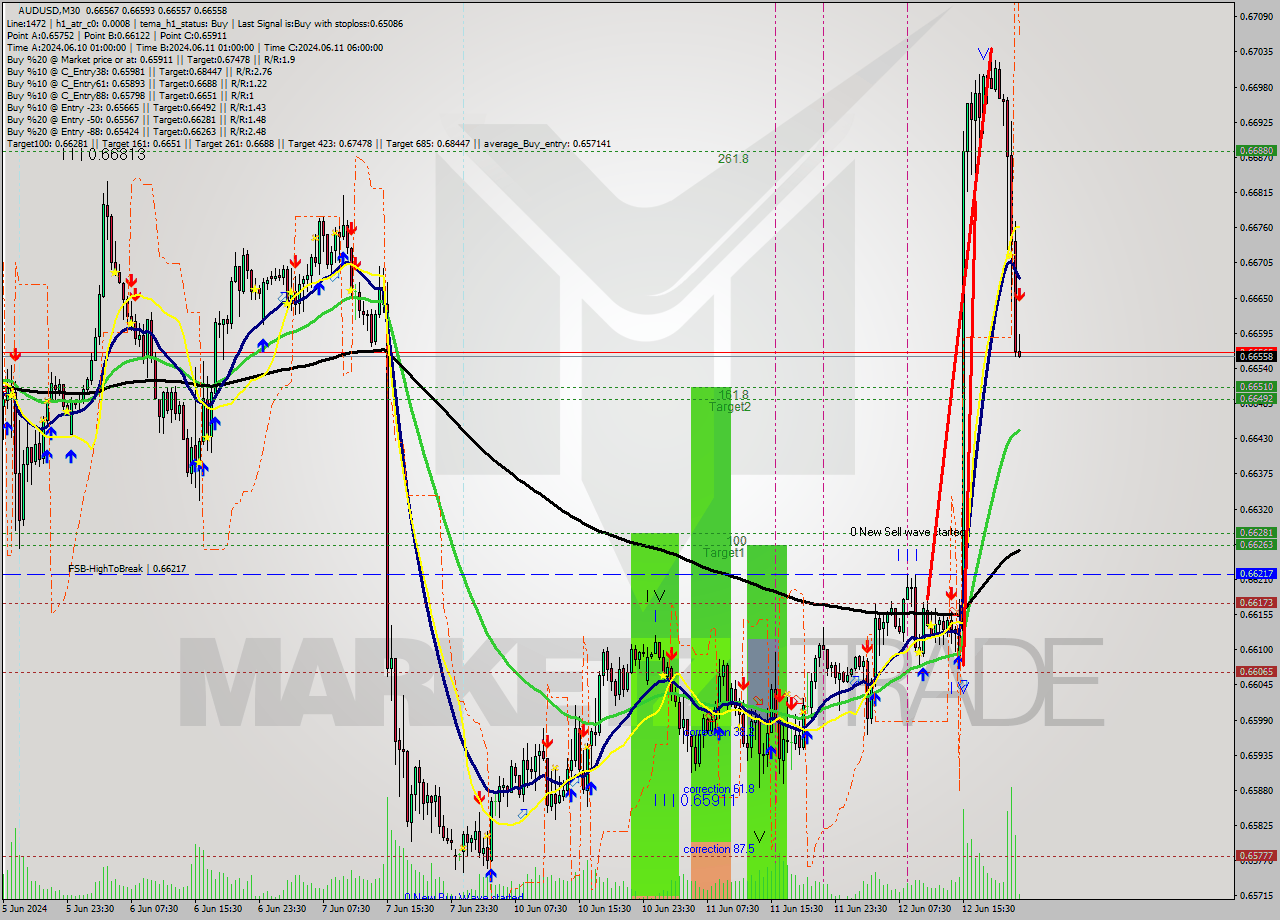
Task: Click the '5 Jun 2024' time axis label
Action: pos(26,909)
